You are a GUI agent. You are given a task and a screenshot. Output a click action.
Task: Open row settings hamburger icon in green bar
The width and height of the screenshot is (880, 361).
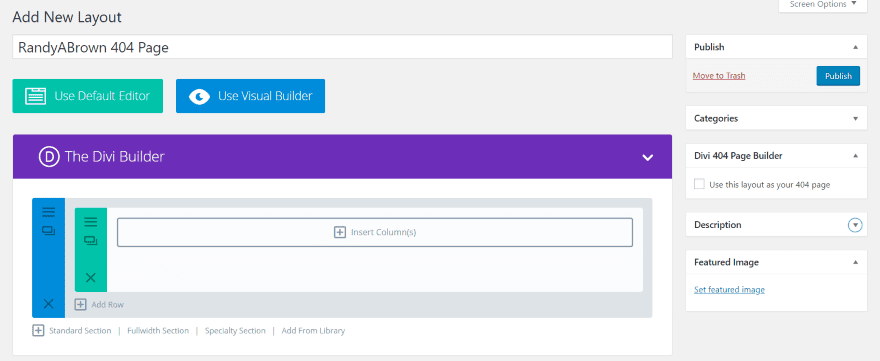pyautogui.click(x=90, y=222)
